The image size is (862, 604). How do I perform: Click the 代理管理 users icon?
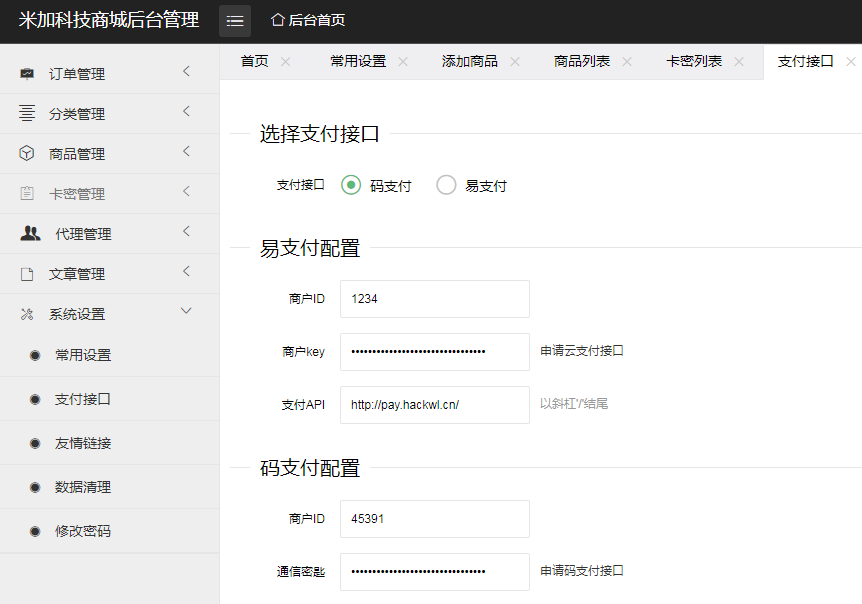tap(31, 234)
